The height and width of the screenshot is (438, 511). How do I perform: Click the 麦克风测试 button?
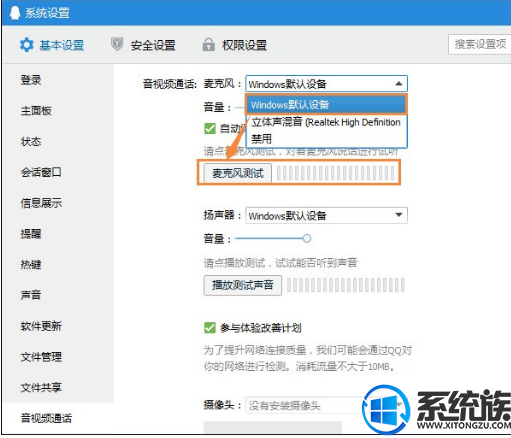(x=238, y=173)
